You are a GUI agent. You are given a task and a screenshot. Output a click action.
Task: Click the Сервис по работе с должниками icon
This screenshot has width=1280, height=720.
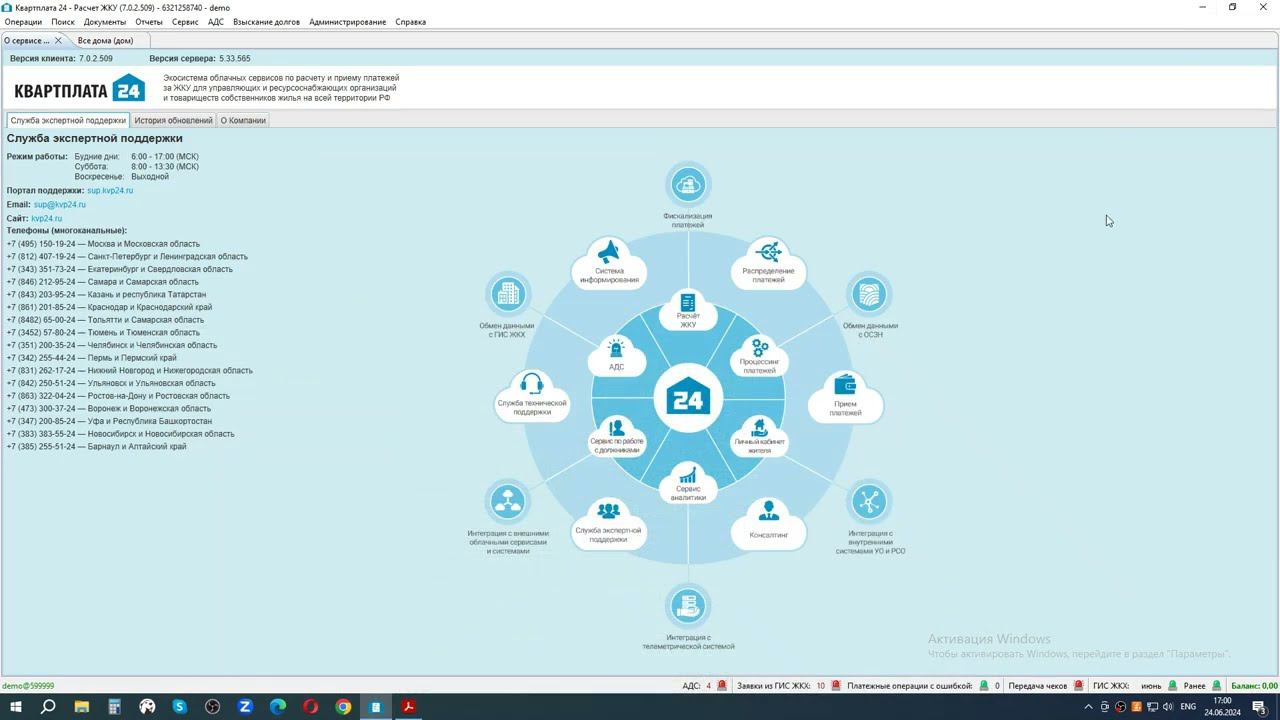pos(616,428)
